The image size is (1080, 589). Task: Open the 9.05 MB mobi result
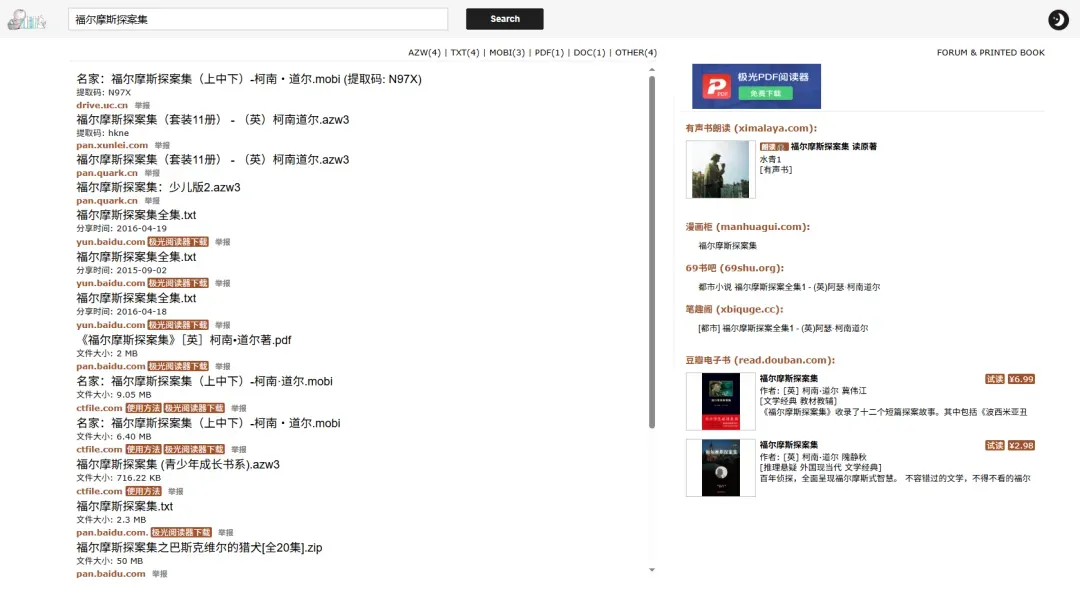pos(205,382)
